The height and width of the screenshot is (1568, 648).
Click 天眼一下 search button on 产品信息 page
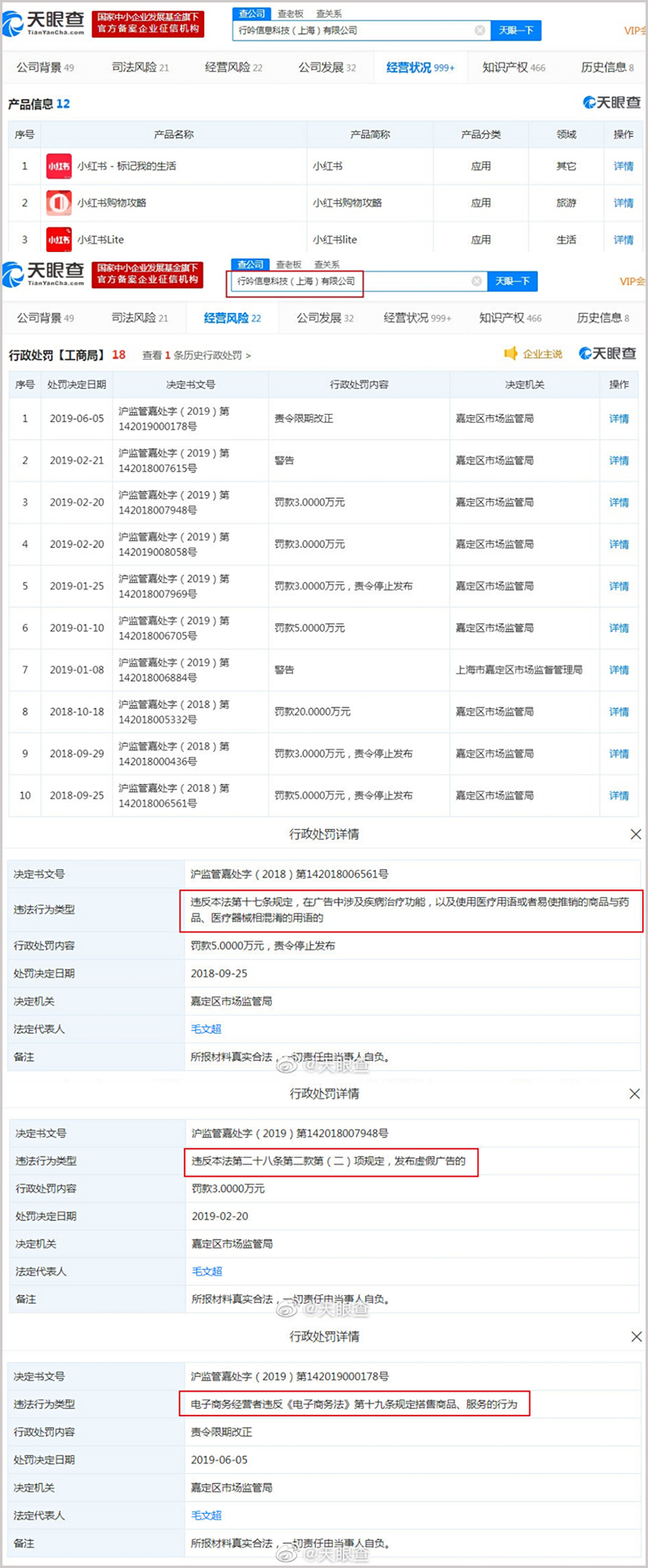[x=516, y=30]
